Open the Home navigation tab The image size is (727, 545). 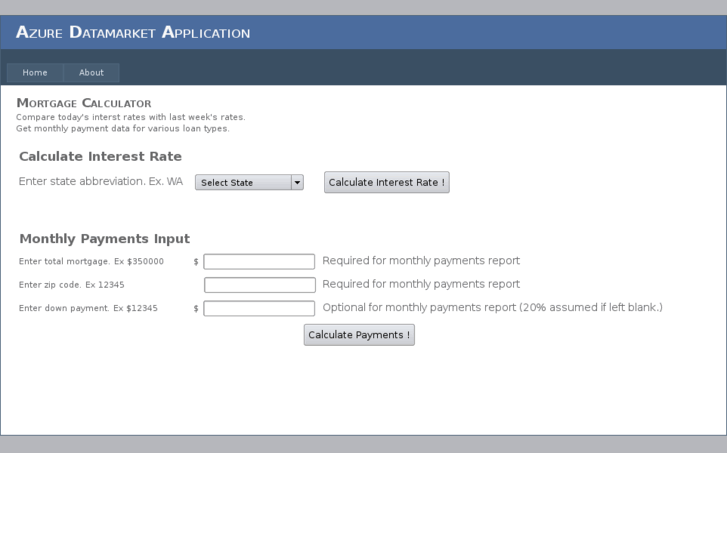pos(35,73)
